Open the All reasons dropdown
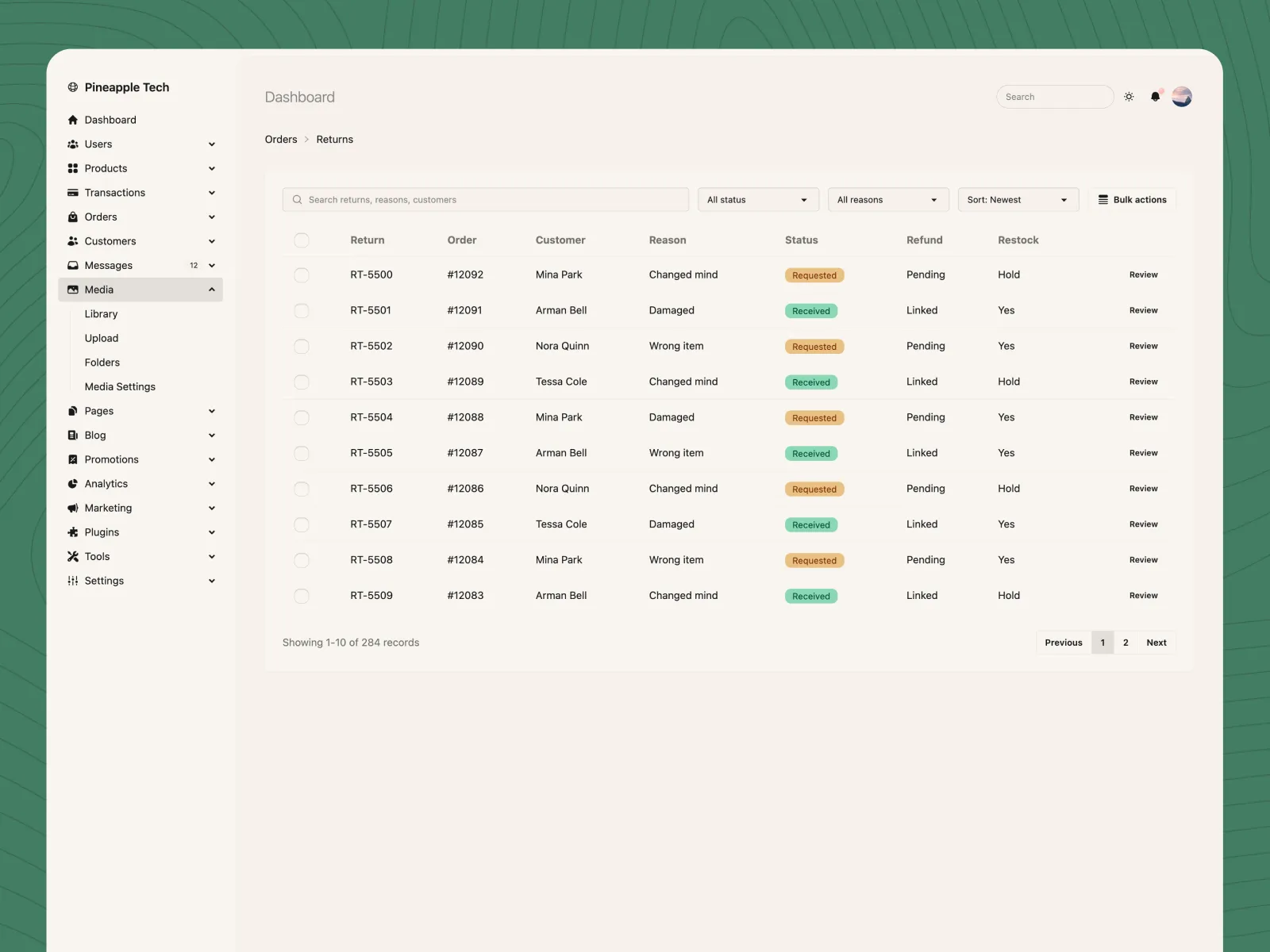1270x952 pixels. pos(888,200)
